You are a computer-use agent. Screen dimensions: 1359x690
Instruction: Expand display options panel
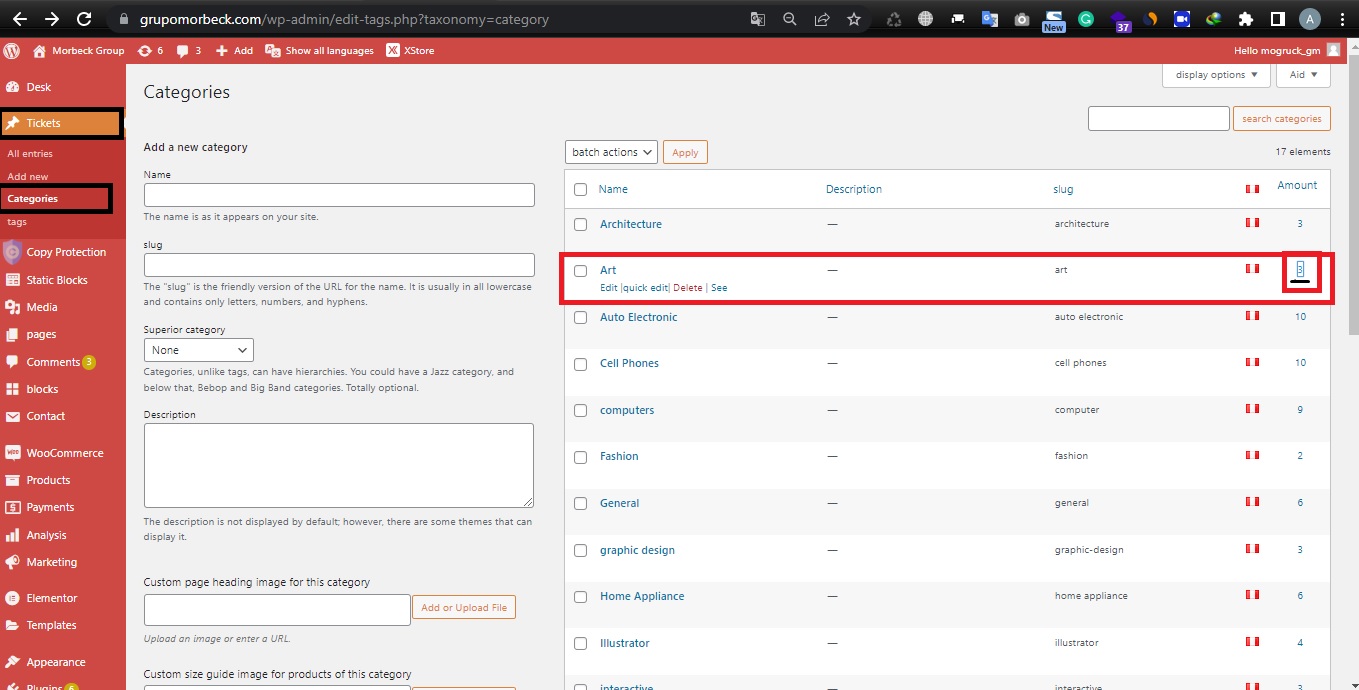[x=1217, y=75]
